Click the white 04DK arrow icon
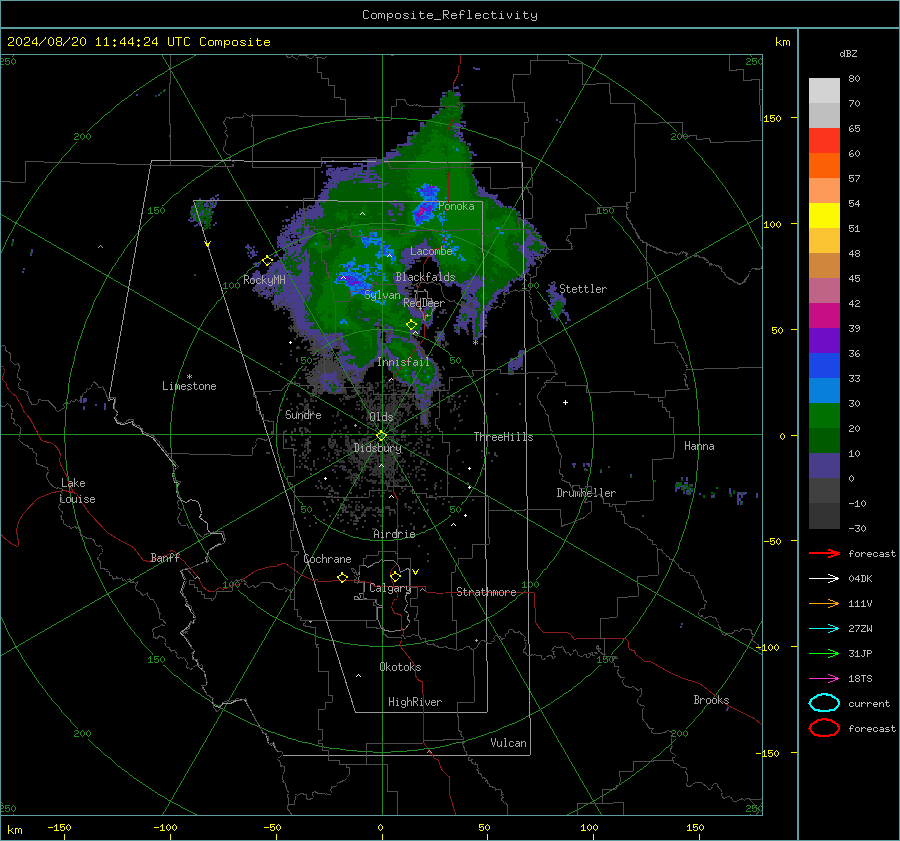 tap(824, 578)
